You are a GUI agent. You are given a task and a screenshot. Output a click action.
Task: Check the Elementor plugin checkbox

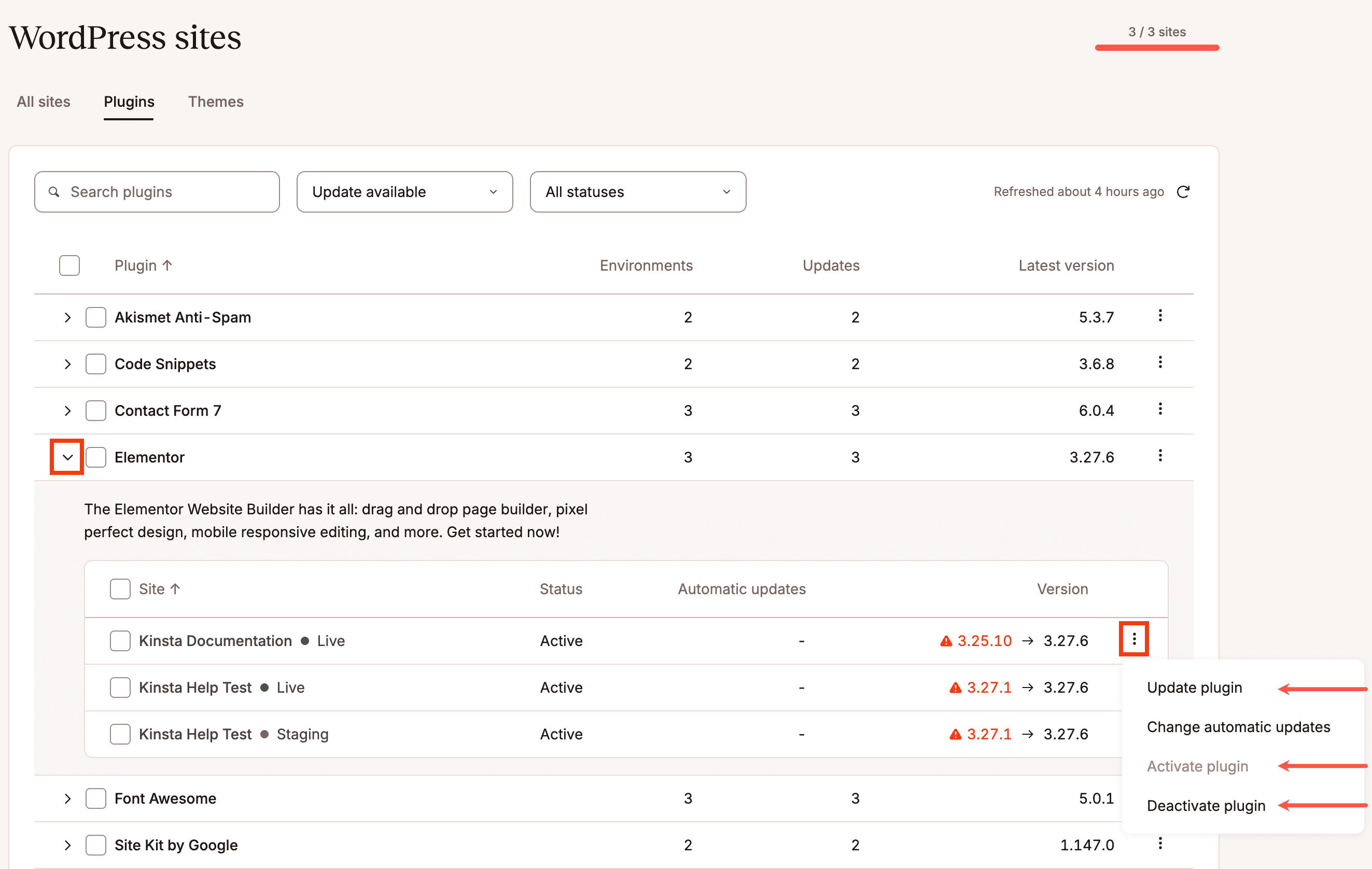pos(96,458)
